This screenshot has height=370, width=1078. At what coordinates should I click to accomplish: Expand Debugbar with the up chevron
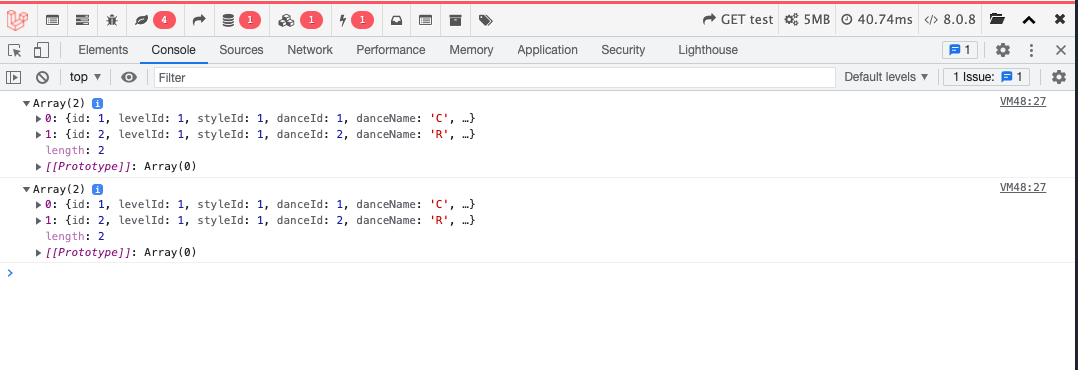click(x=1028, y=20)
